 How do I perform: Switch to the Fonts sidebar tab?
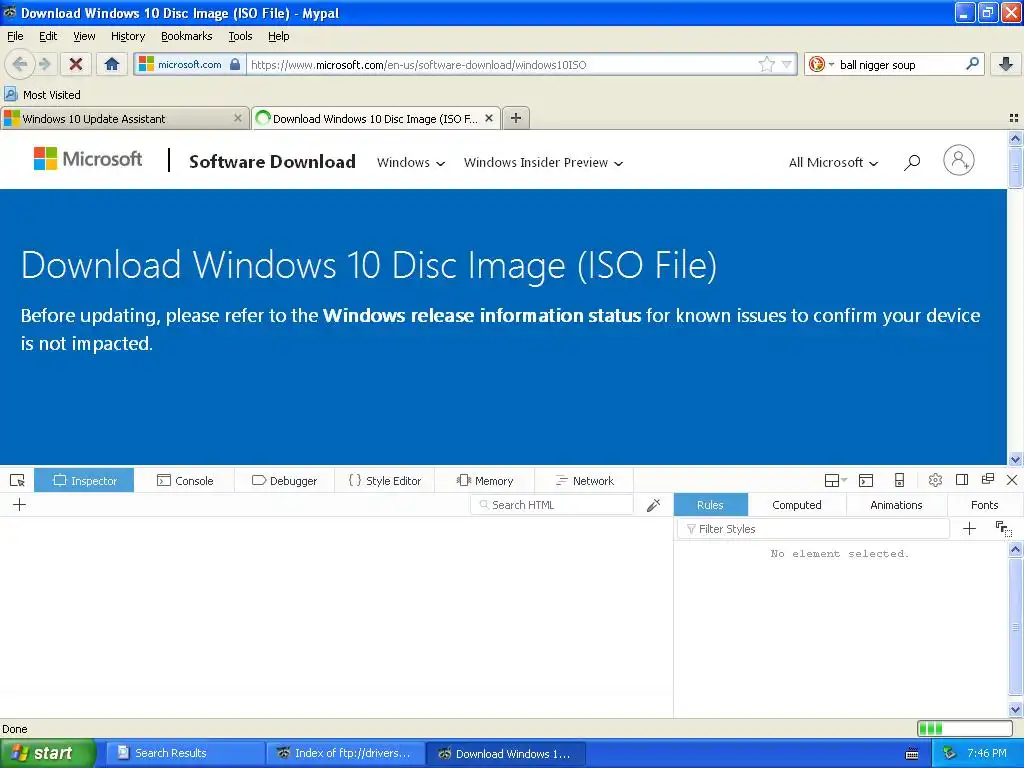pos(984,505)
